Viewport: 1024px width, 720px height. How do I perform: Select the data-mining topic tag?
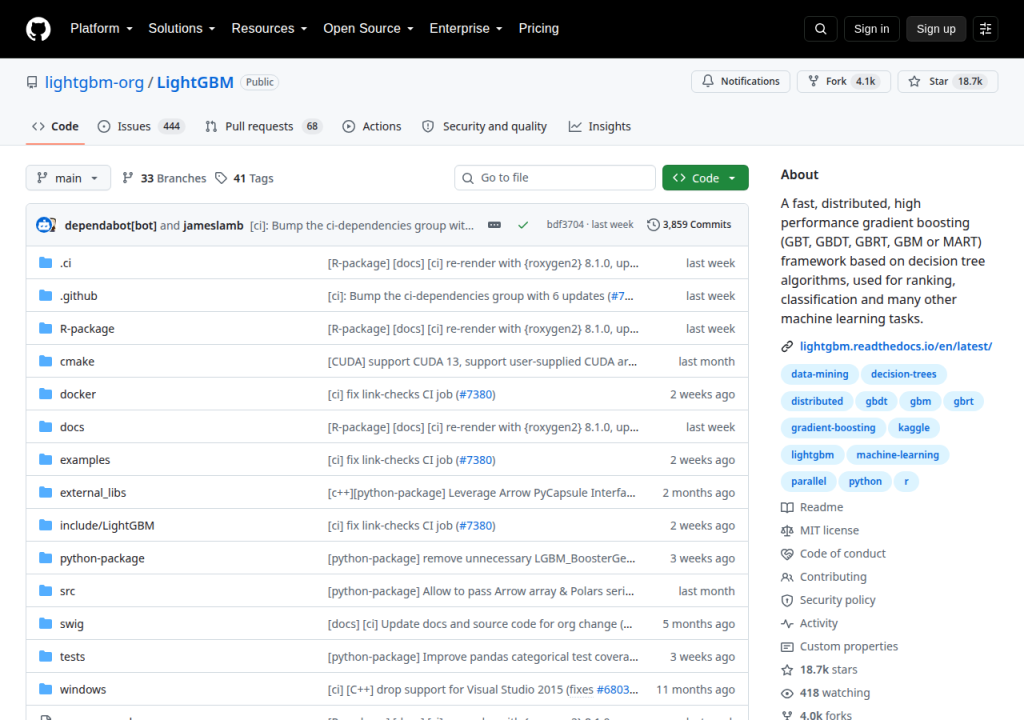click(820, 374)
